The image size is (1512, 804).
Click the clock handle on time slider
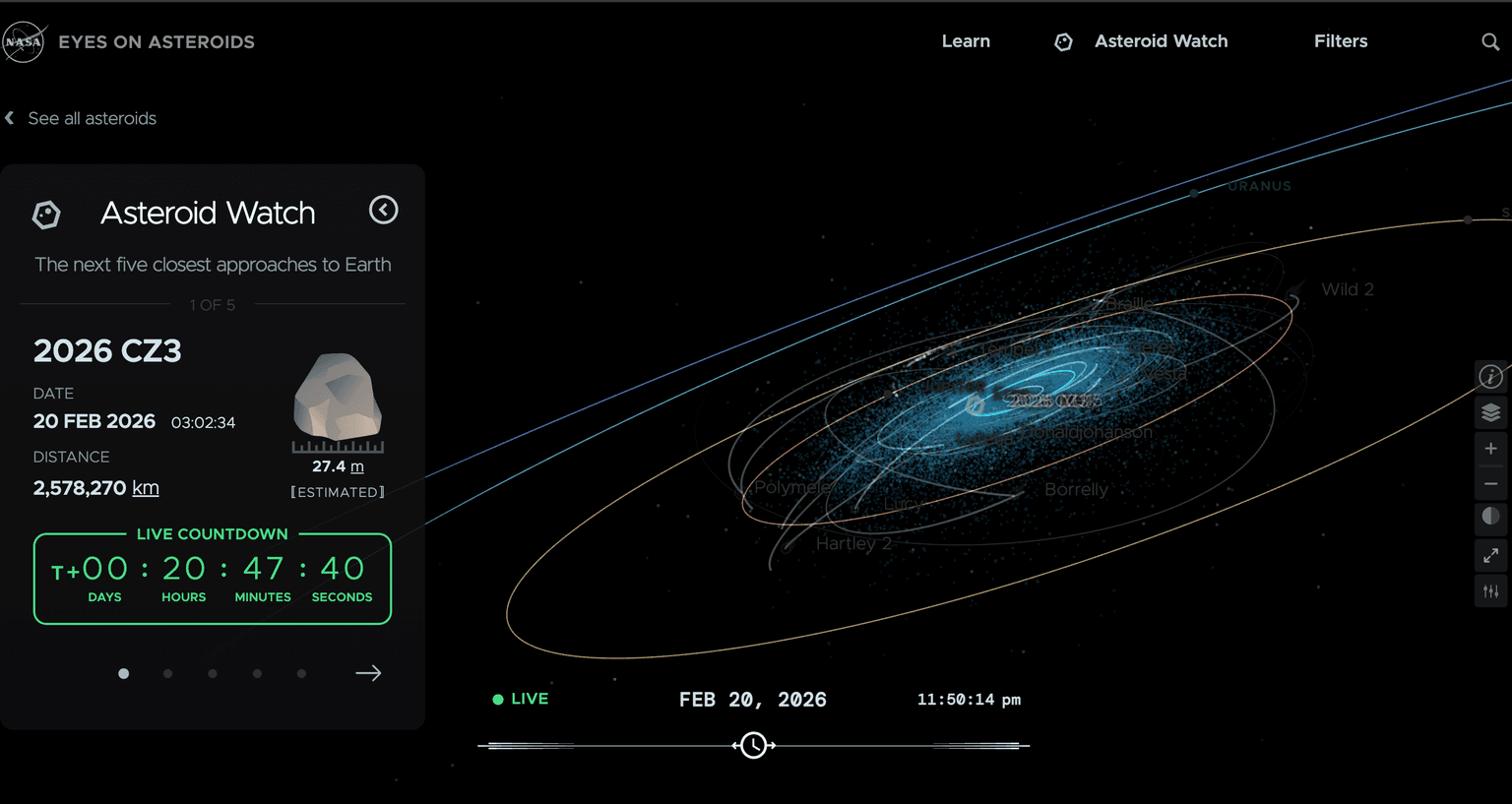coord(754,746)
